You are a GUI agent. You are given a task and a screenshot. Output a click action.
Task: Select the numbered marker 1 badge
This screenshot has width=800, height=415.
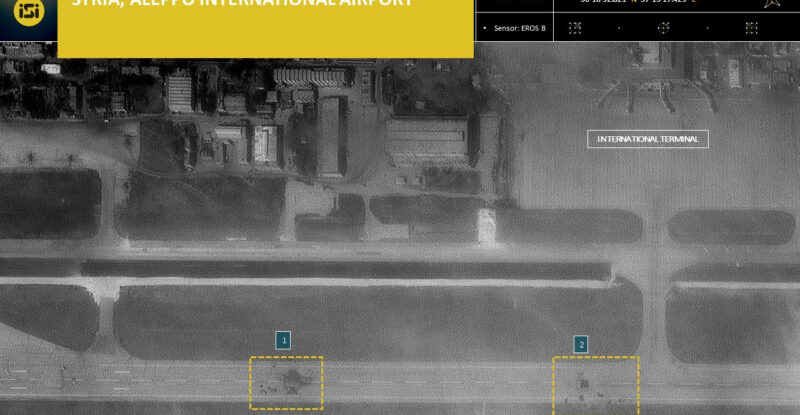(284, 340)
